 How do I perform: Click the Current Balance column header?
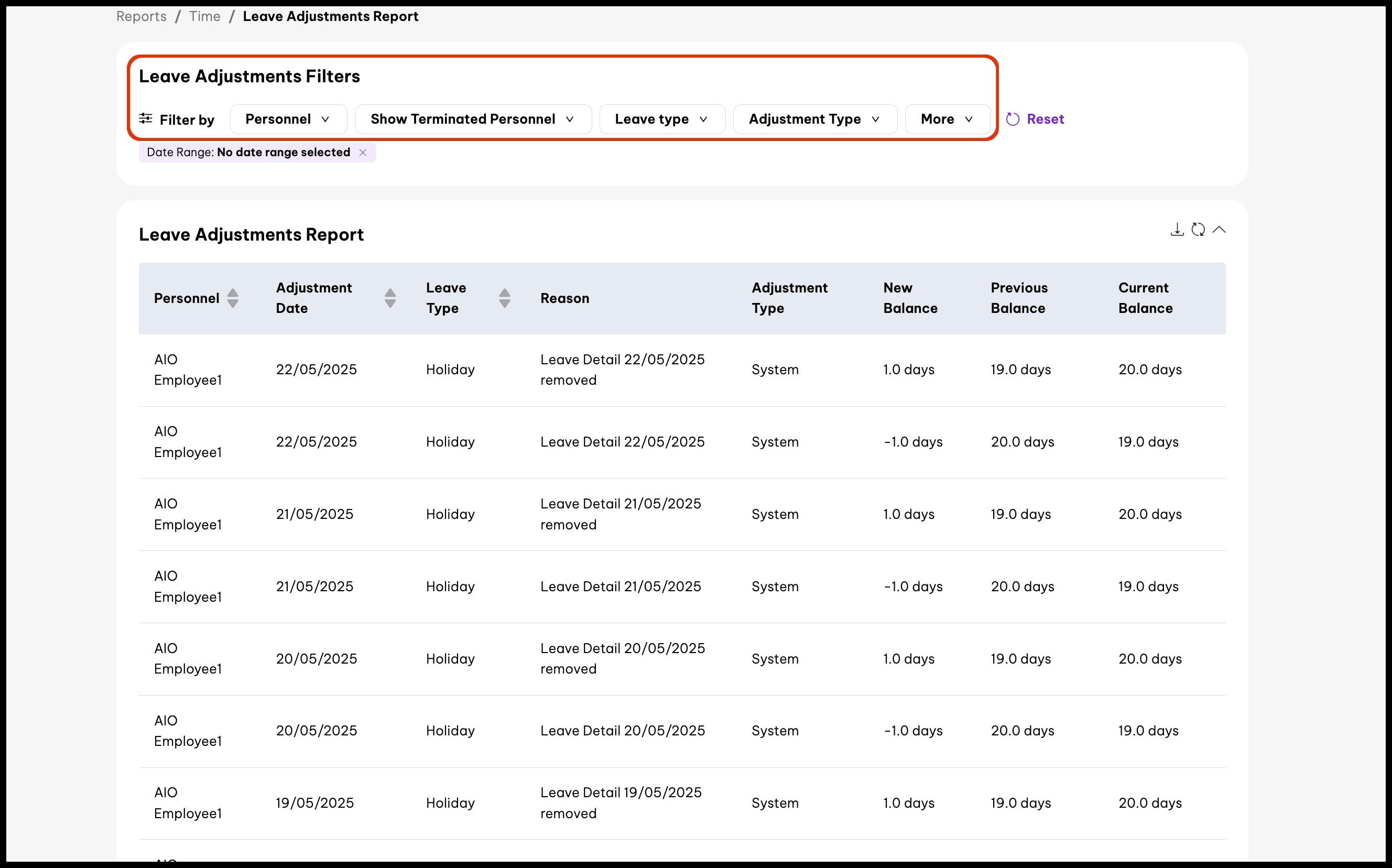pos(1145,298)
